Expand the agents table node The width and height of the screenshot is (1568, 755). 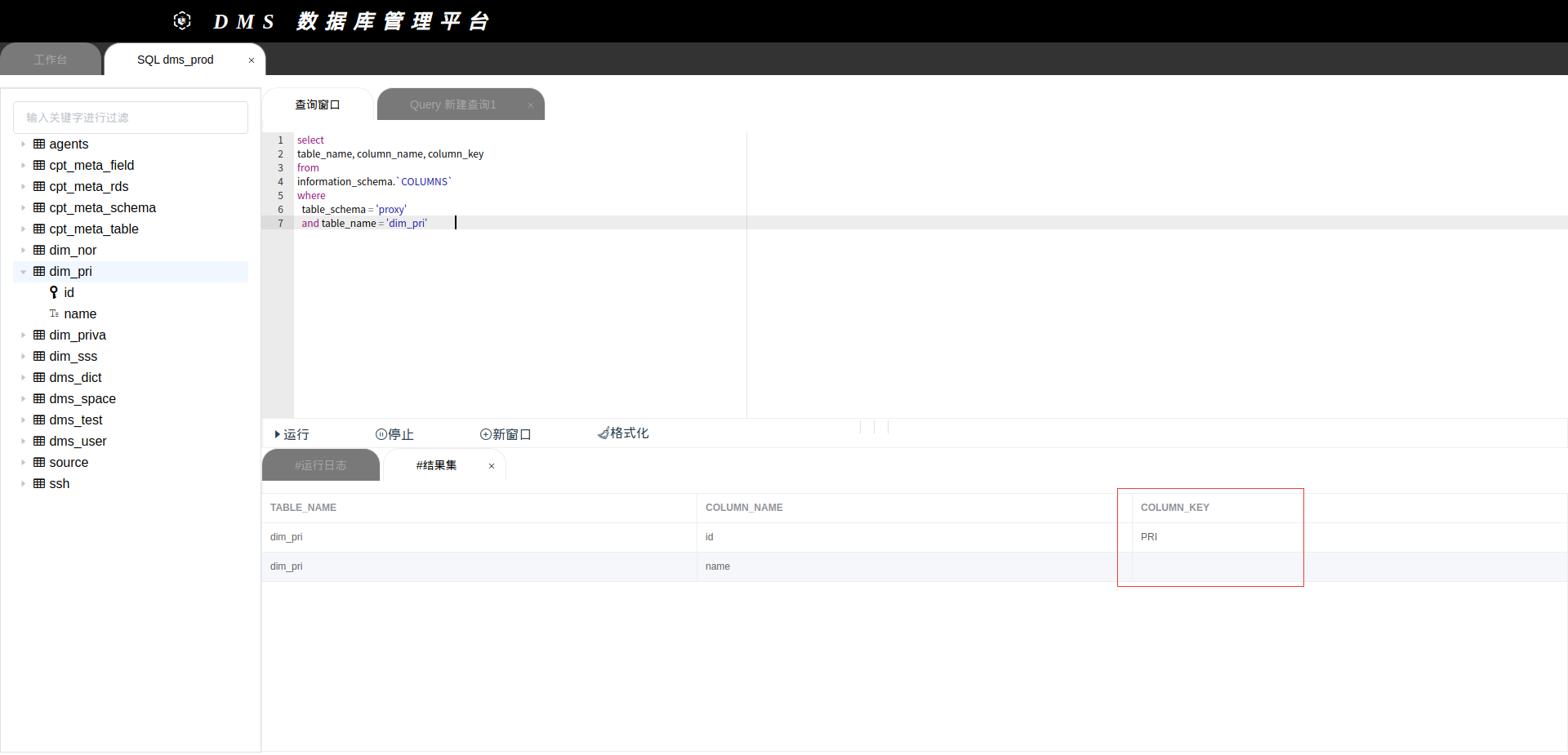[23, 144]
